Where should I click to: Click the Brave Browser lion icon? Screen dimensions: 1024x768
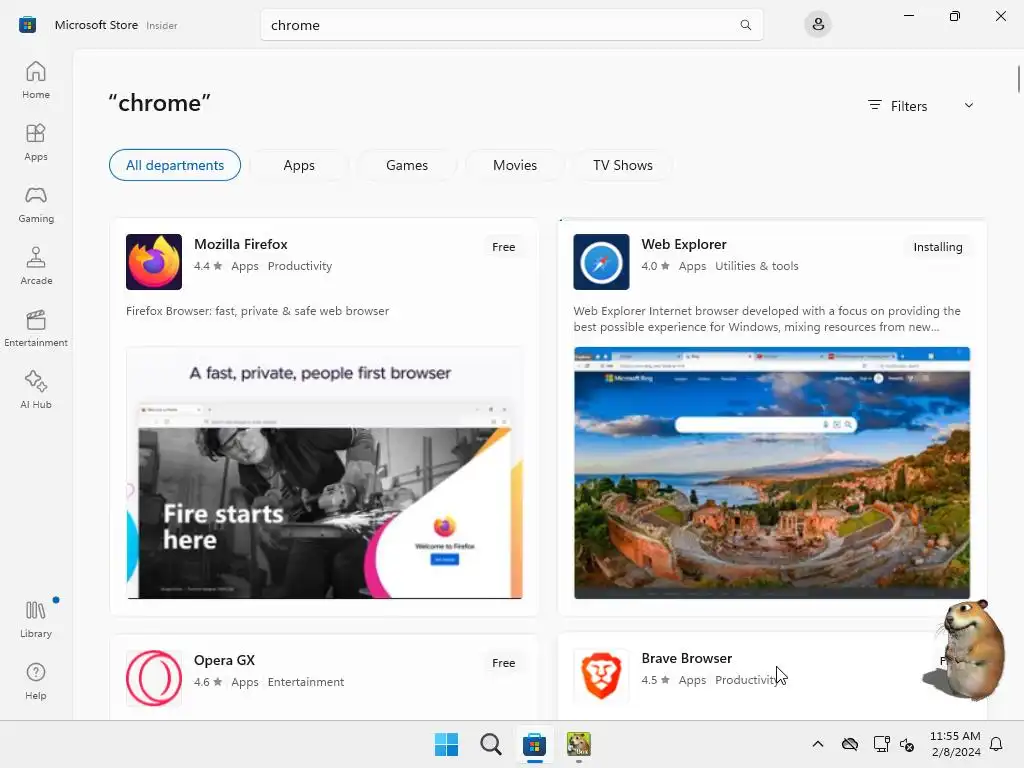point(601,676)
